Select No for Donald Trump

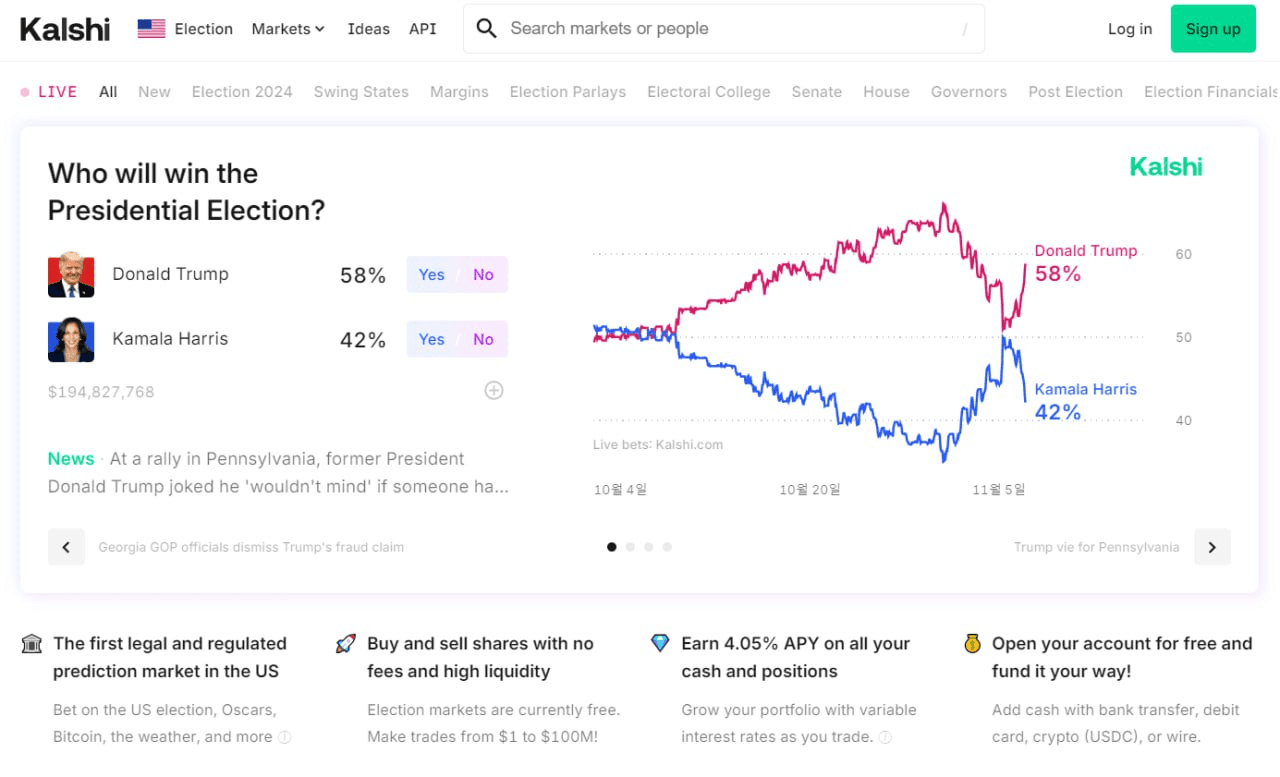[x=483, y=275]
